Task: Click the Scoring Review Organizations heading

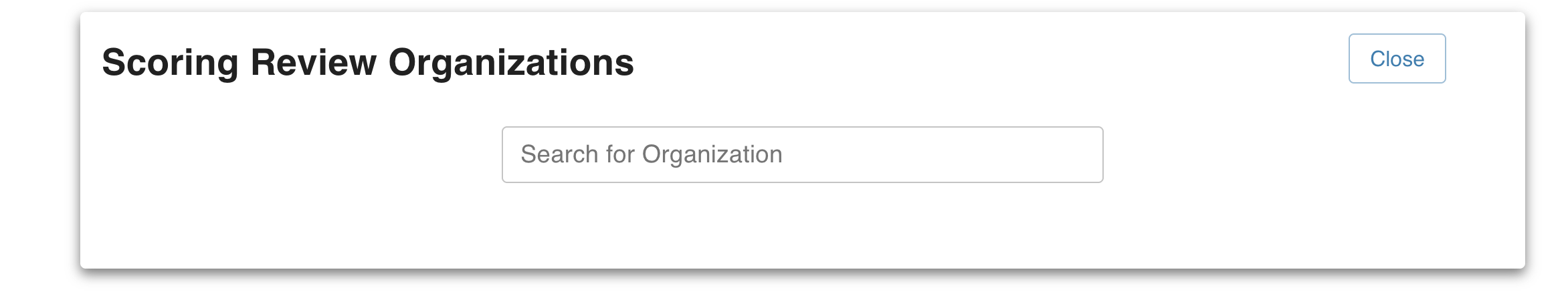Action: click(367, 63)
